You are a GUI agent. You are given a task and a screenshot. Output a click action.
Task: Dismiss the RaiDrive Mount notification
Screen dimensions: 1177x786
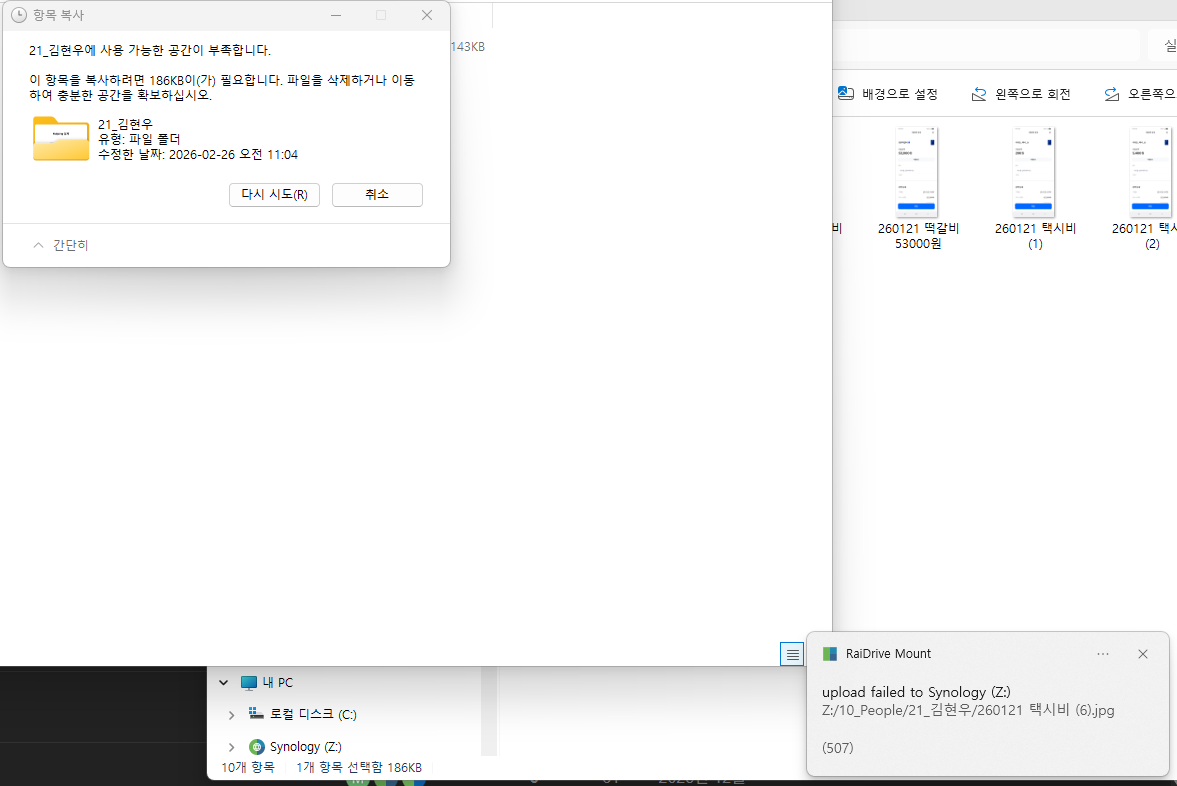pos(1142,653)
